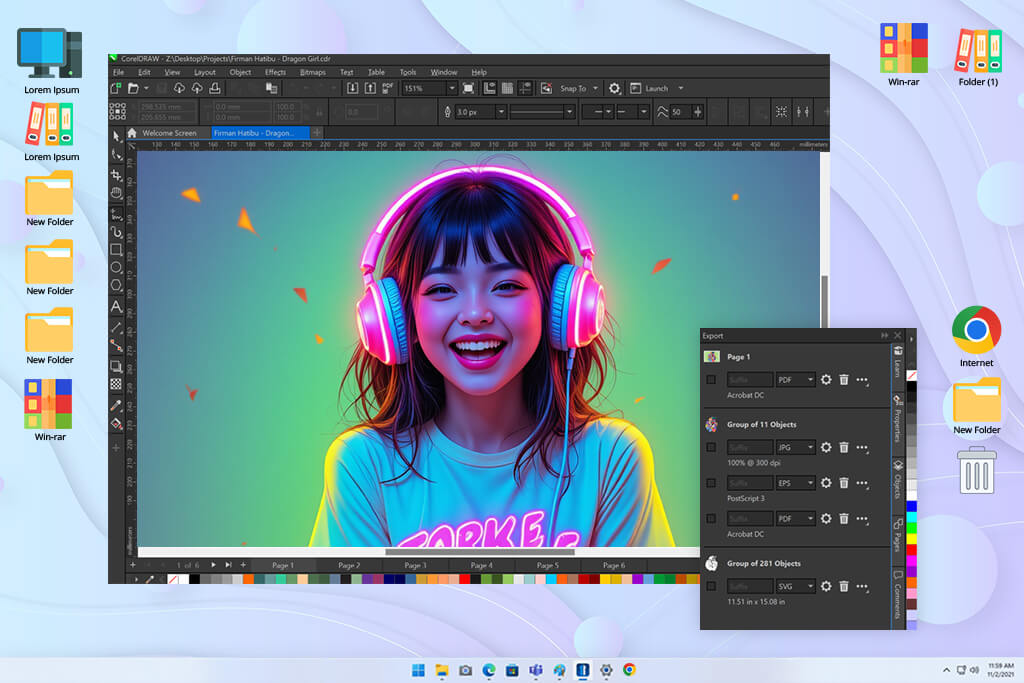The image size is (1024, 683).
Task: Open the File menu
Action: (x=118, y=72)
